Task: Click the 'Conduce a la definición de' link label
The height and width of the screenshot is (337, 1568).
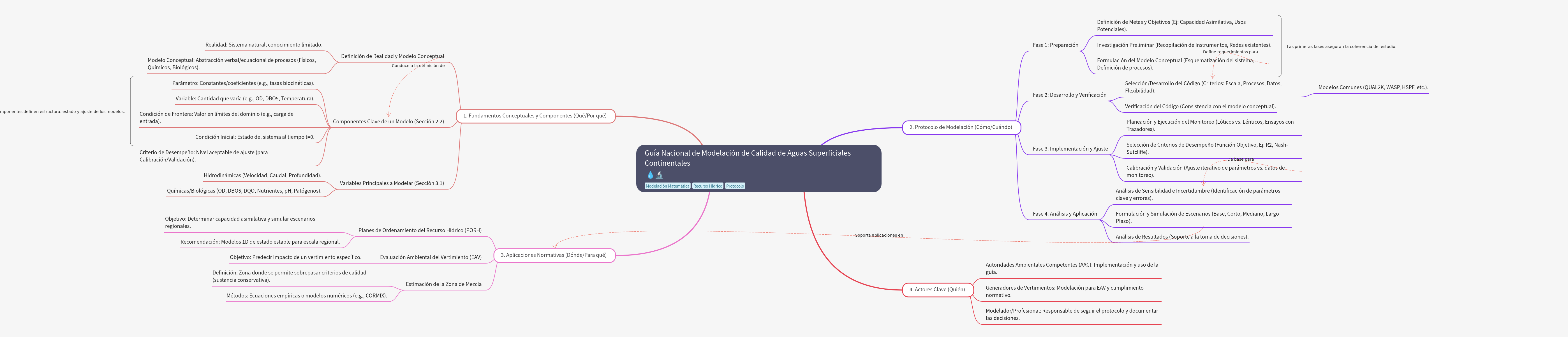Action: [418, 66]
